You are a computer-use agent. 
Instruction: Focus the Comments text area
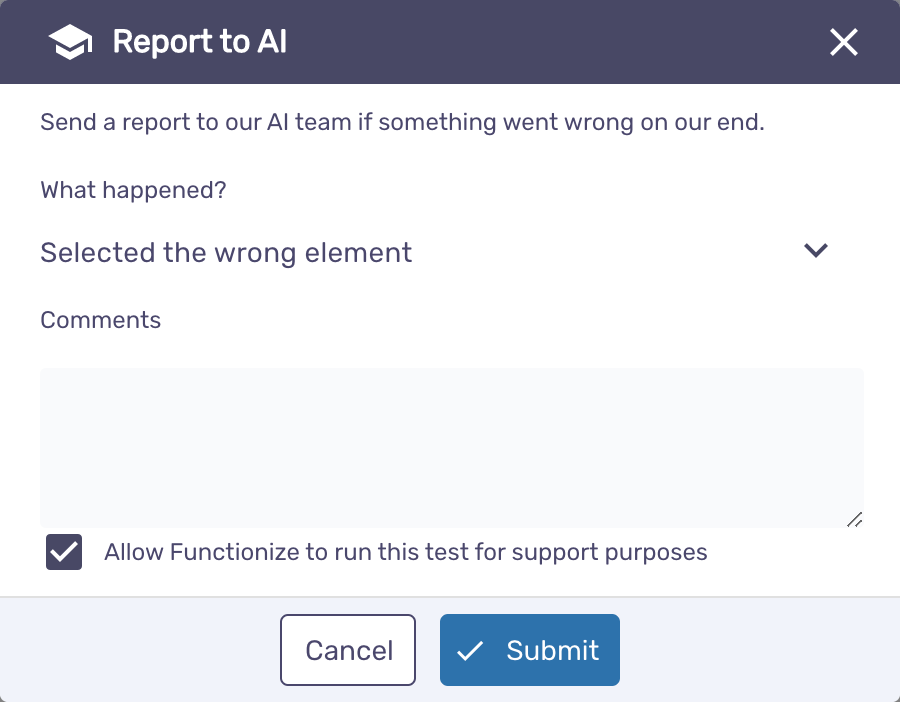coord(452,448)
